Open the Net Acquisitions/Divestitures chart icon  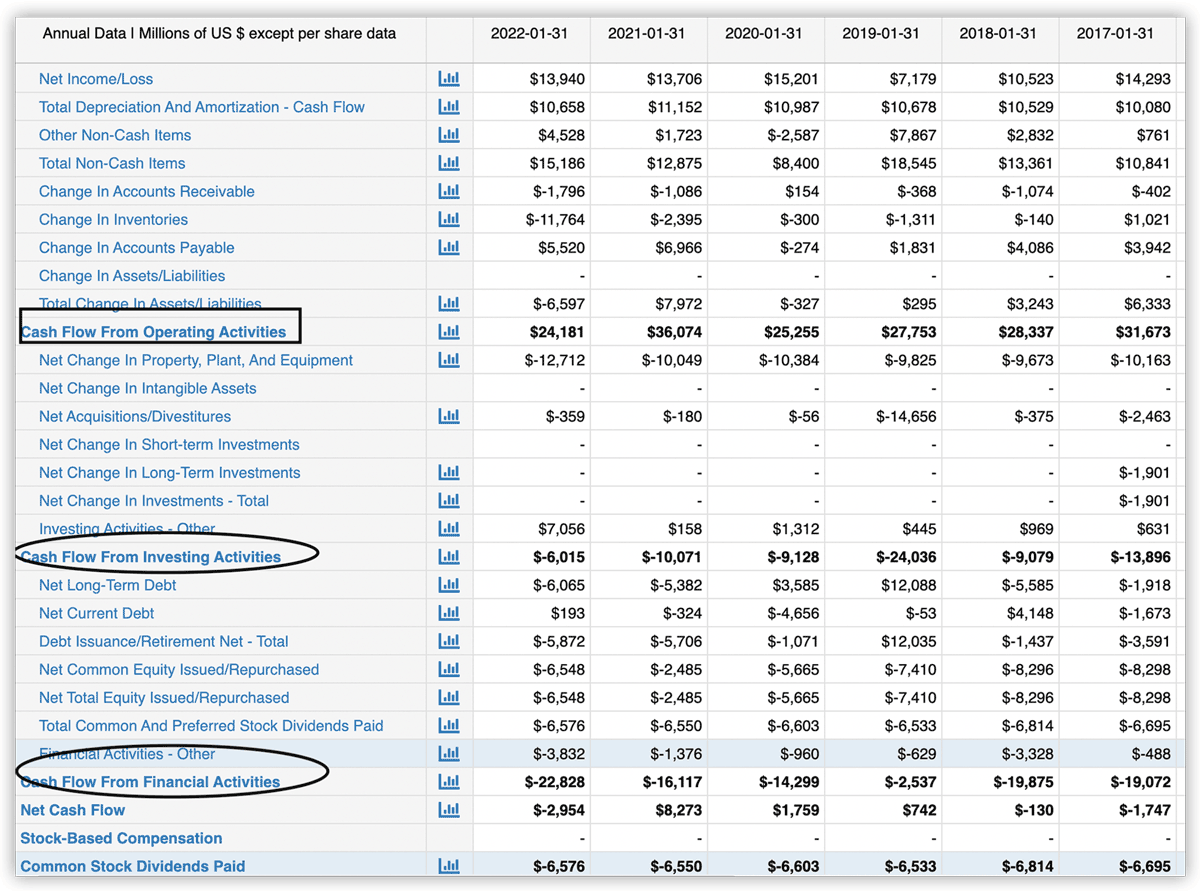coord(449,416)
